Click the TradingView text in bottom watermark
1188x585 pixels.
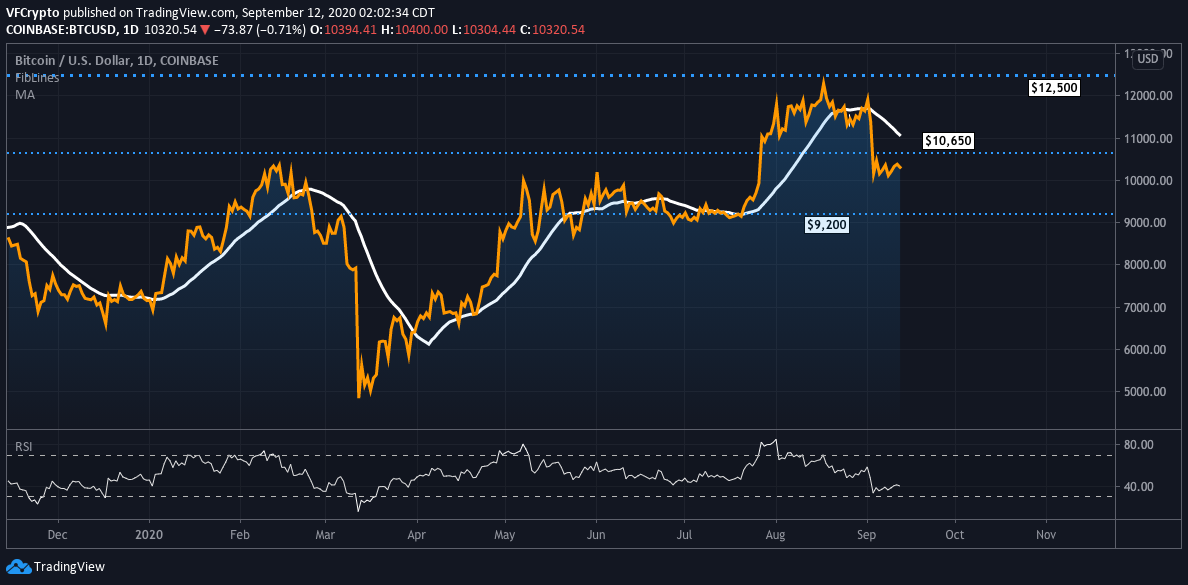point(69,567)
